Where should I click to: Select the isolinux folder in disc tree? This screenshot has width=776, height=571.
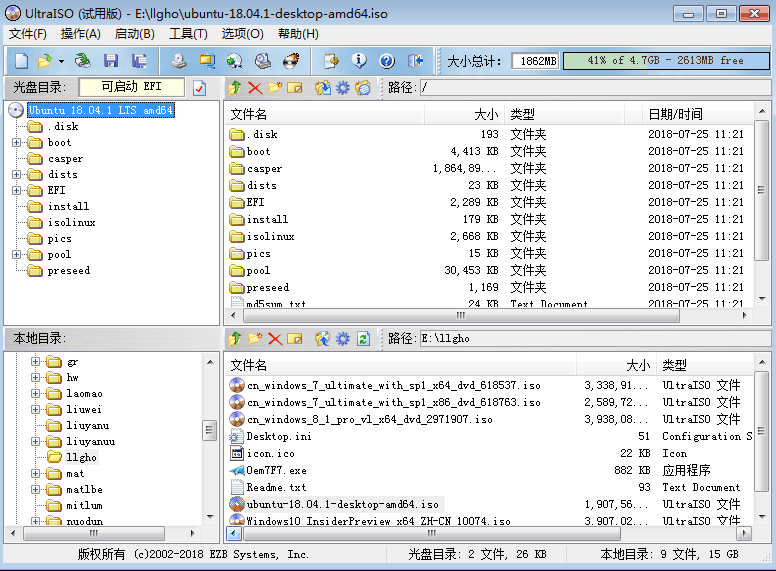pos(71,223)
